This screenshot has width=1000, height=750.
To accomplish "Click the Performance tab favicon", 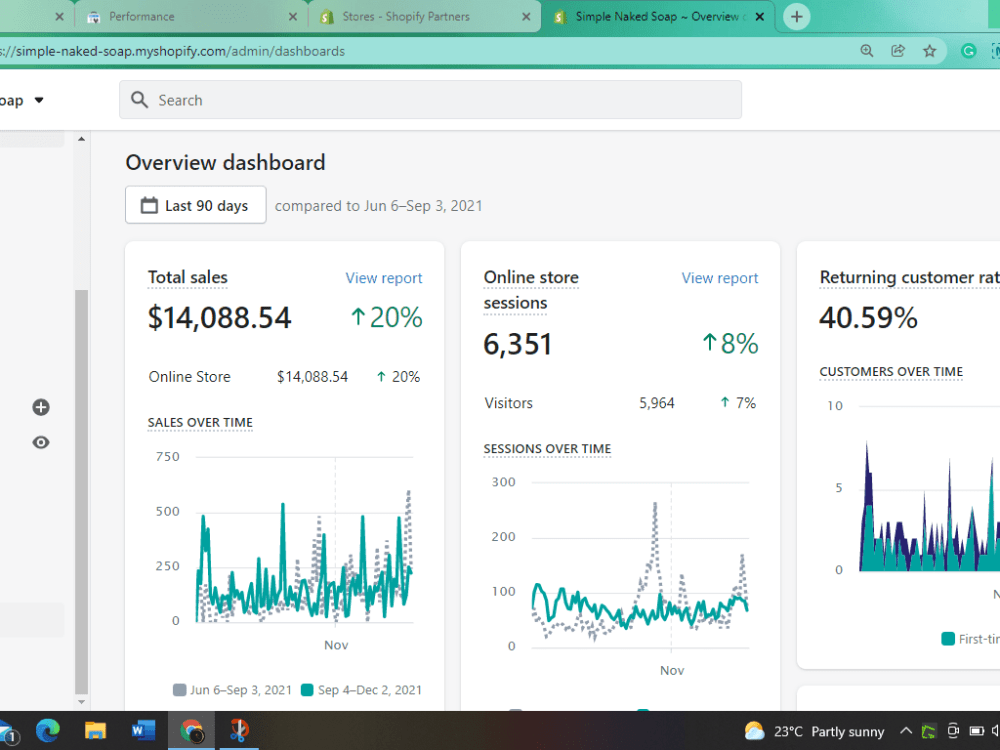I will [x=93, y=17].
